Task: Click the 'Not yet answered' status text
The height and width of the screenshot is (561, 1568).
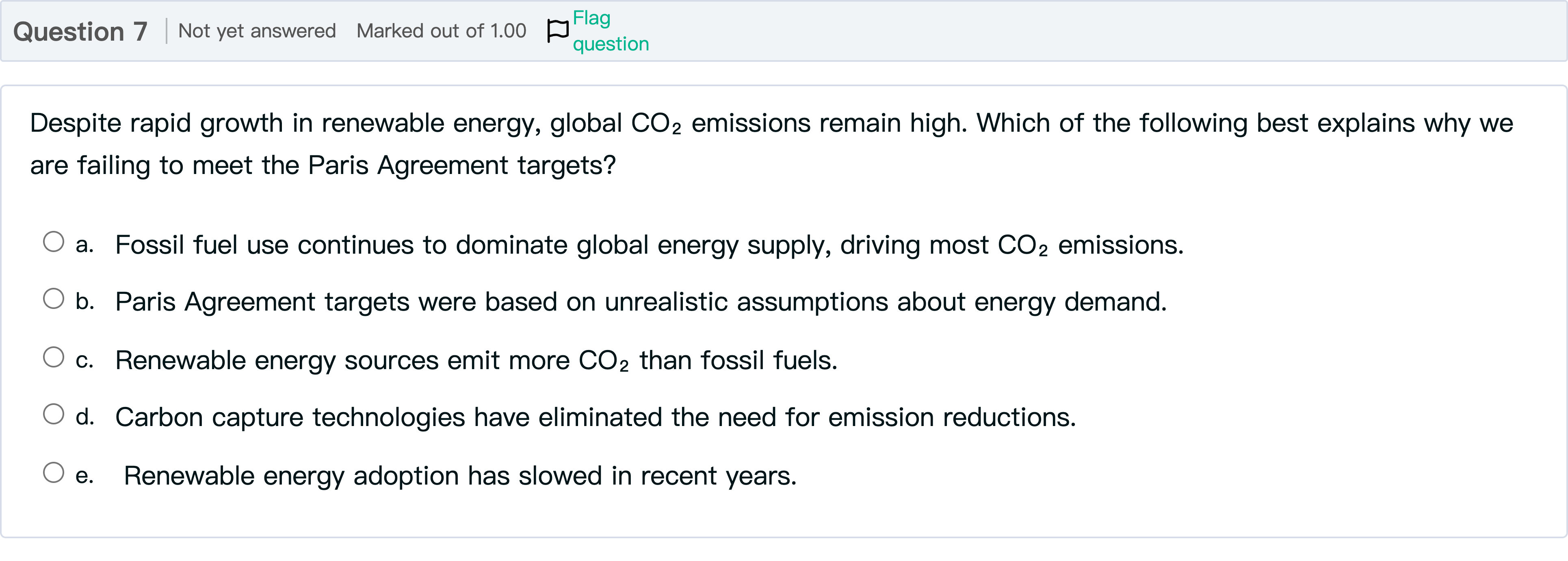Action: (x=257, y=31)
